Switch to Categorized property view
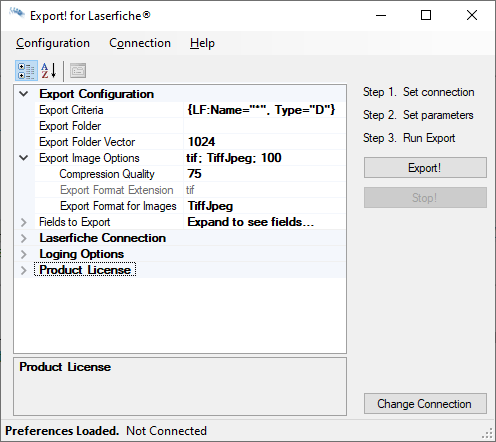Viewport: 496px width, 442px height. coord(26,71)
